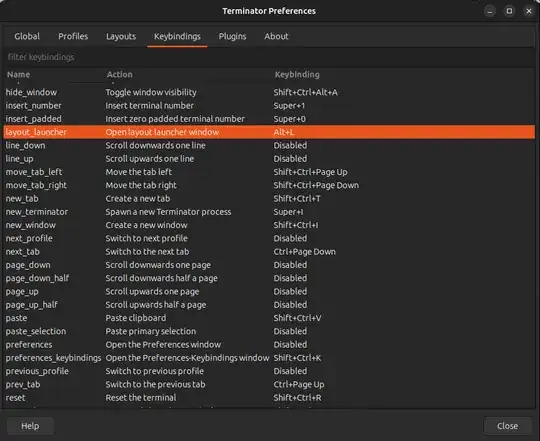Screen dimensions: 540x441
Task: Click the Shift+Ctrl+K keybinding cell
Action: (297, 358)
